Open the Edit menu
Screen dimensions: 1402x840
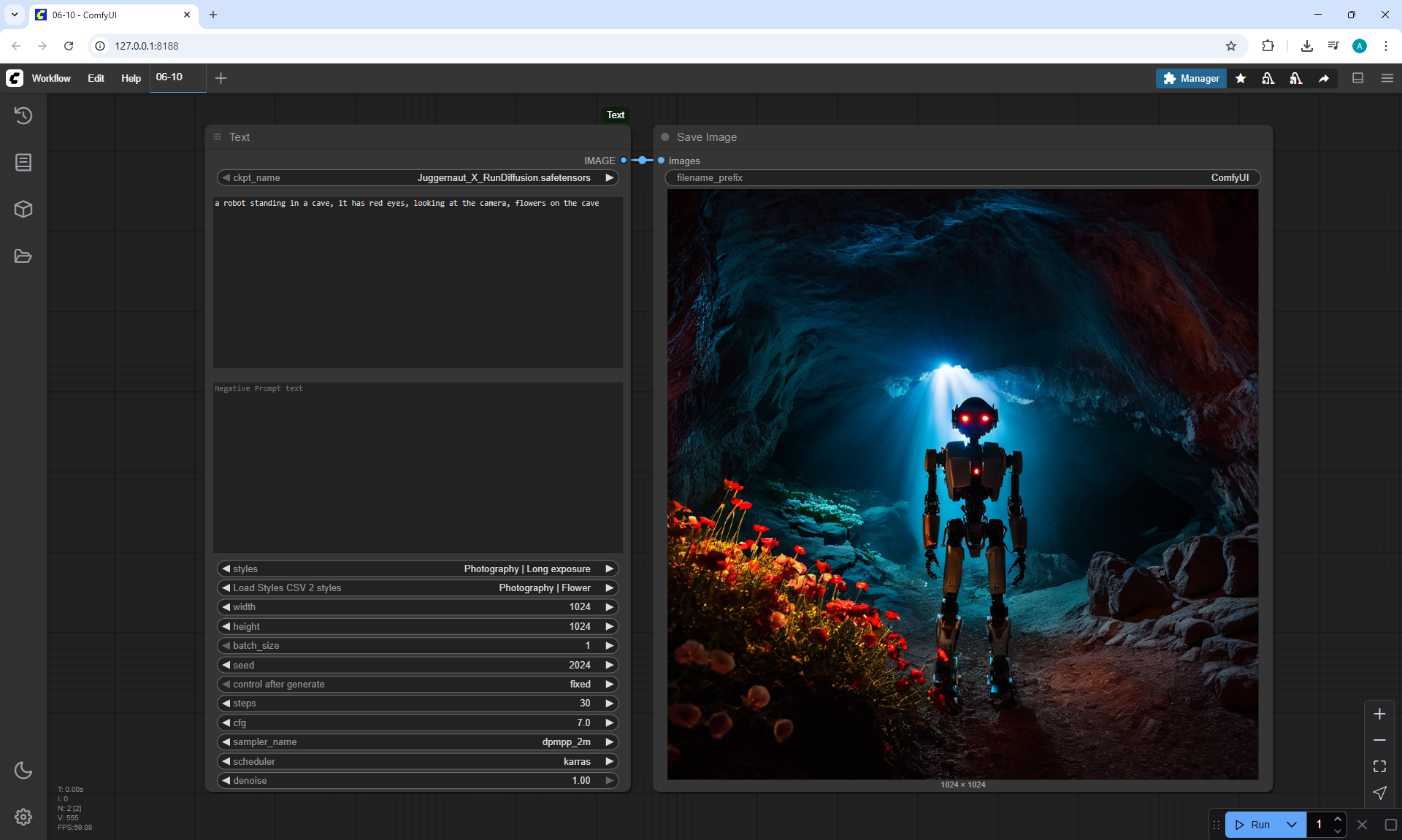[96, 78]
